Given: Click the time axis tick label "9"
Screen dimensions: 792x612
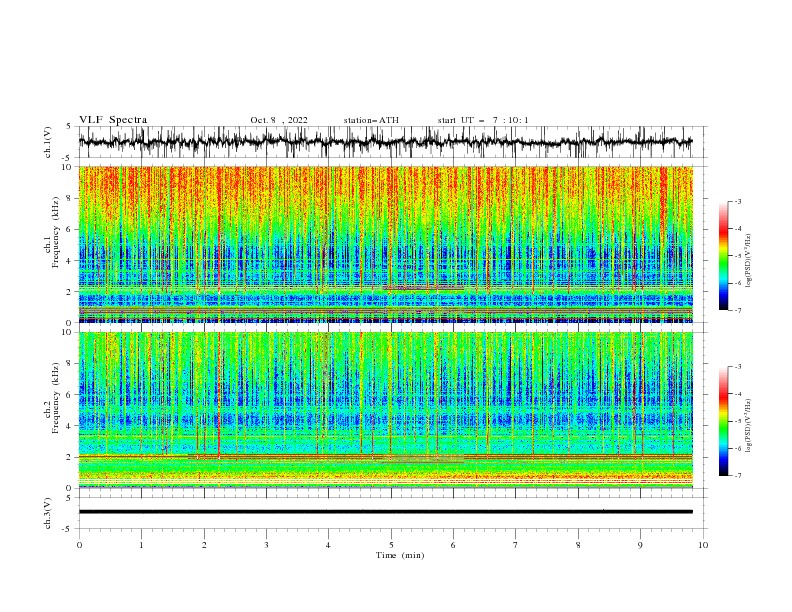Looking at the screenshot, I should tap(640, 545).
